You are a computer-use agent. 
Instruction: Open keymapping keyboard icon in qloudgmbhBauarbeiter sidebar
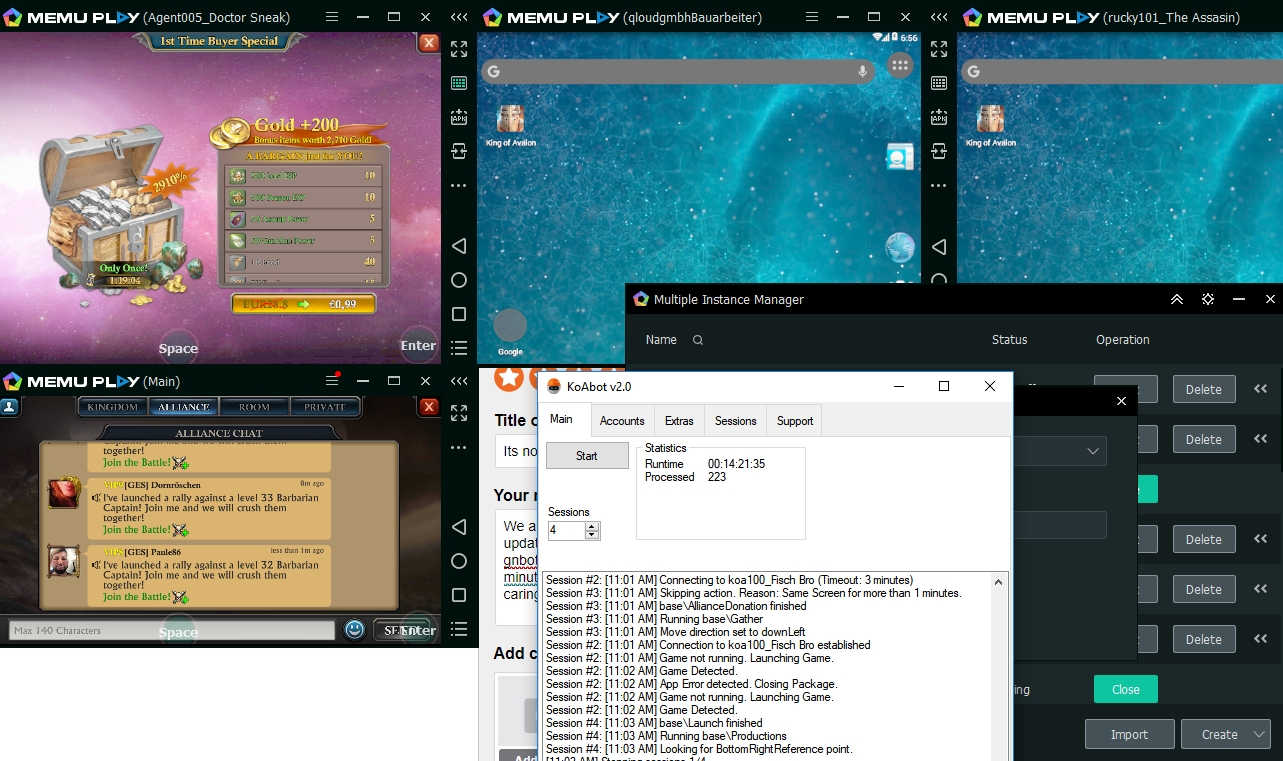pos(939,83)
